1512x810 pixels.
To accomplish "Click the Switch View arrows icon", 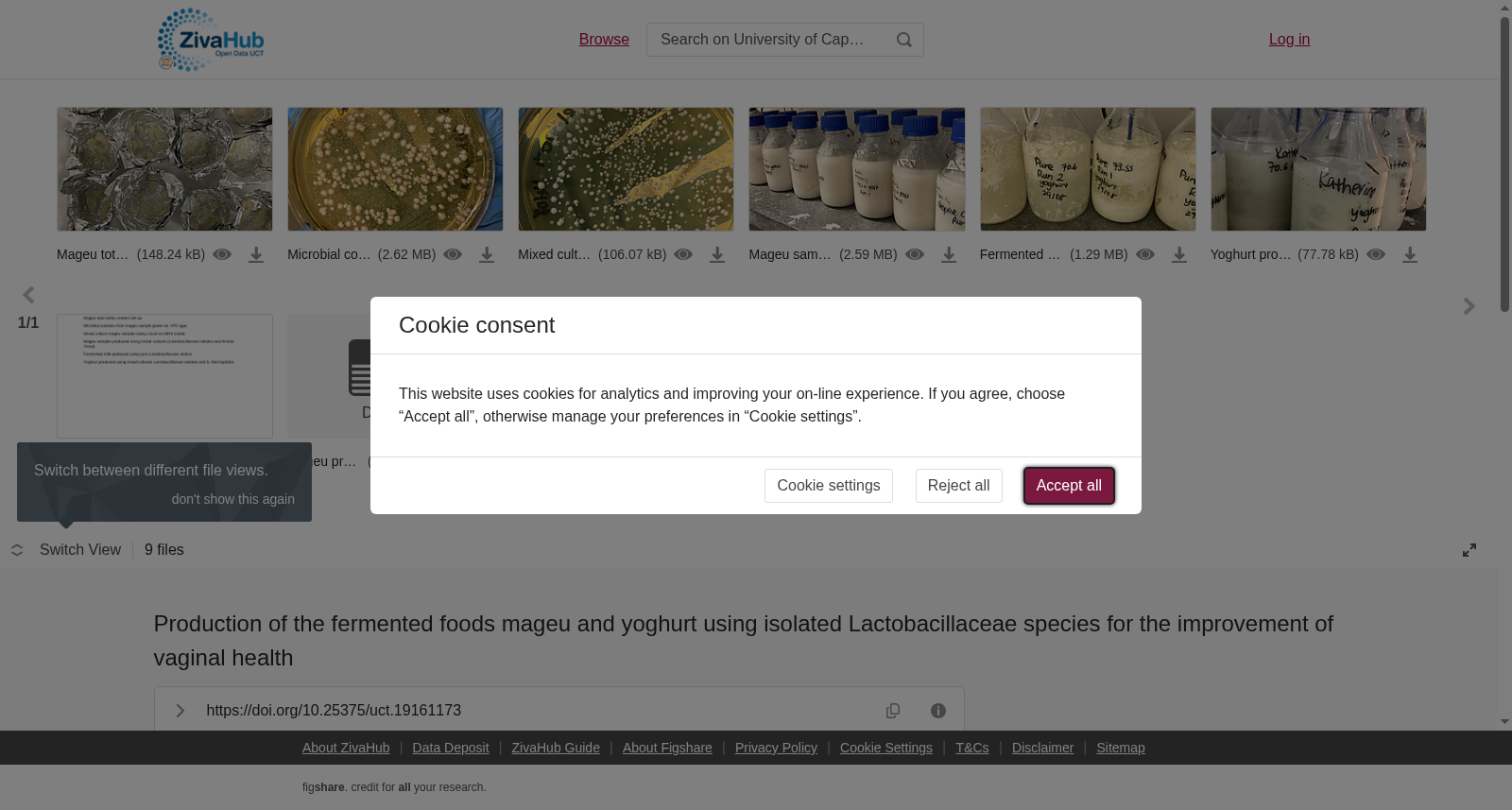I will coord(17,550).
